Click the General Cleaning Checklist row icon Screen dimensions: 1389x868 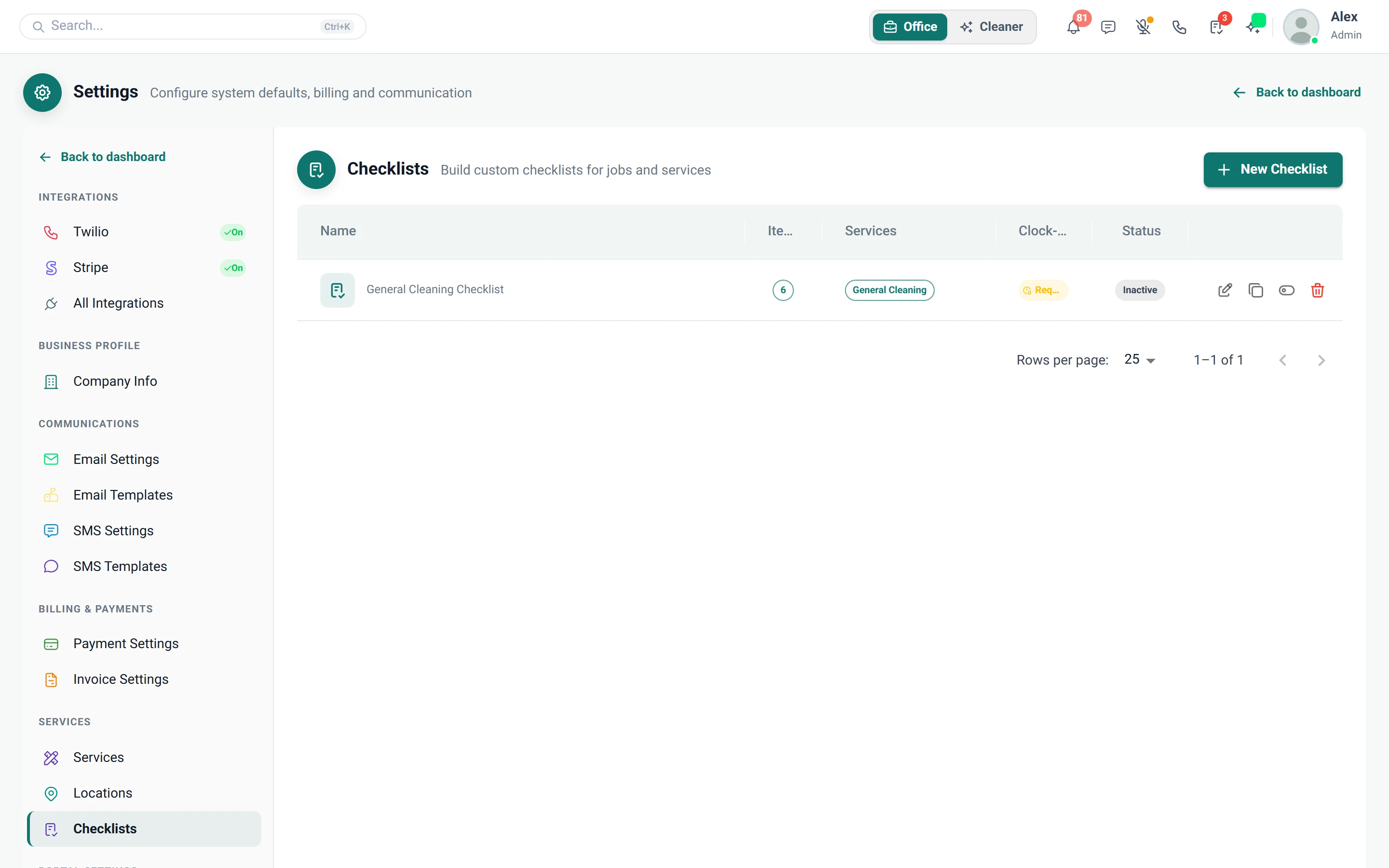pyautogui.click(x=338, y=290)
